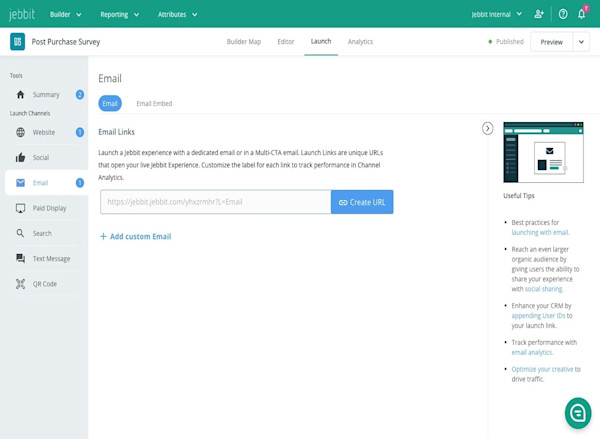Select Summary in the sidebar
The height and width of the screenshot is (439, 600).
pyautogui.click(x=46, y=95)
